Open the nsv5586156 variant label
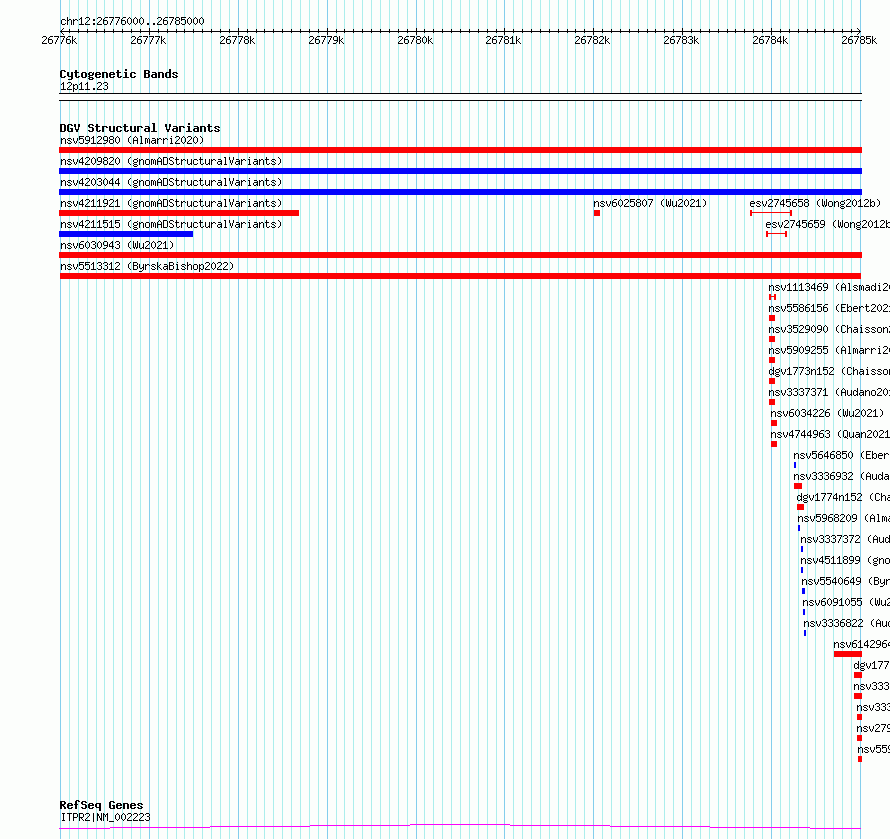890x839 pixels. pyautogui.click(x=829, y=308)
